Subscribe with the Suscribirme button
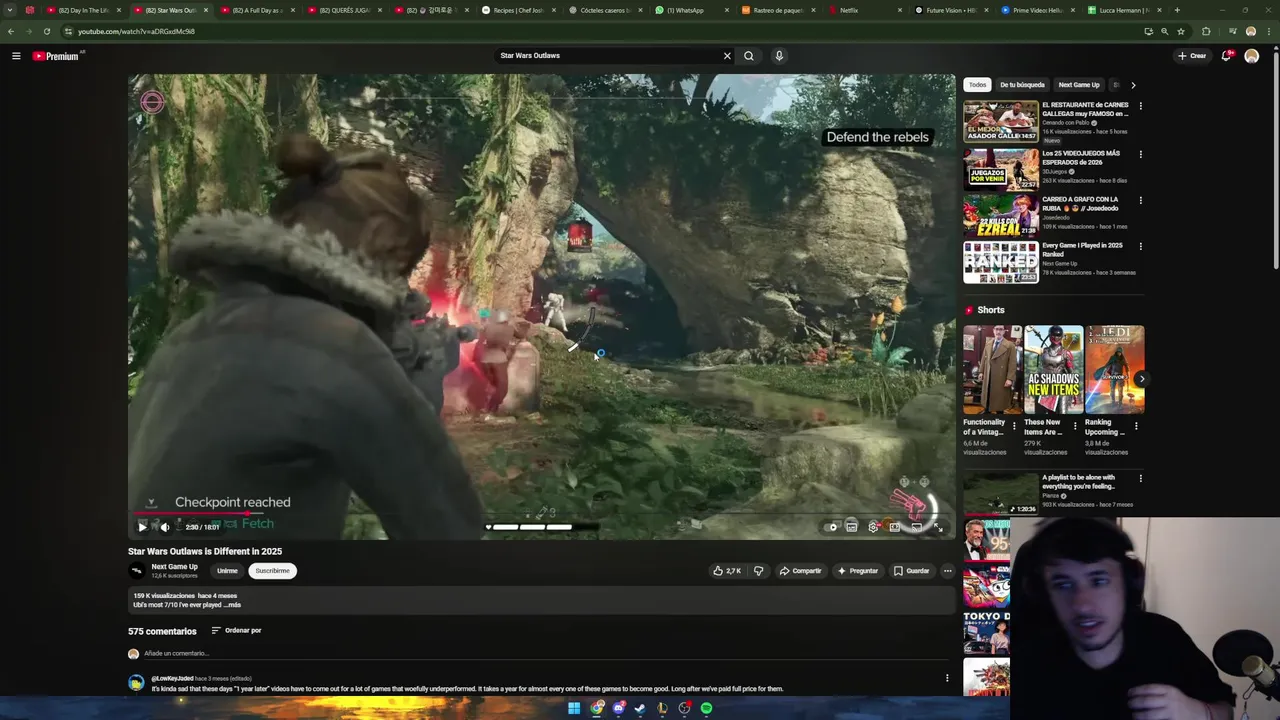The width and height of the screenshot is (1280, 720). [x=272, y=571]
